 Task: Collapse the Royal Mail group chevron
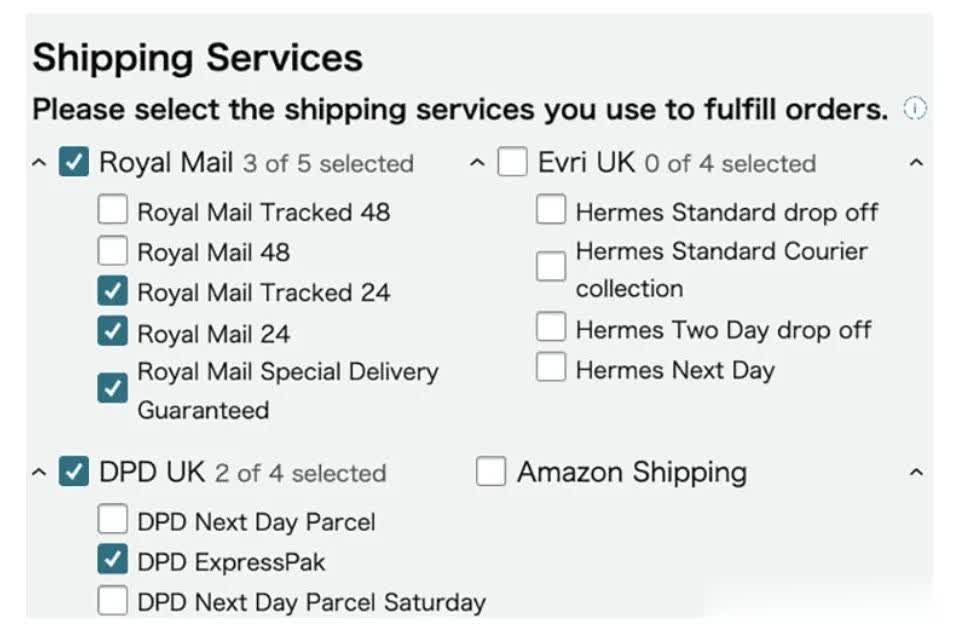(39, 163)
